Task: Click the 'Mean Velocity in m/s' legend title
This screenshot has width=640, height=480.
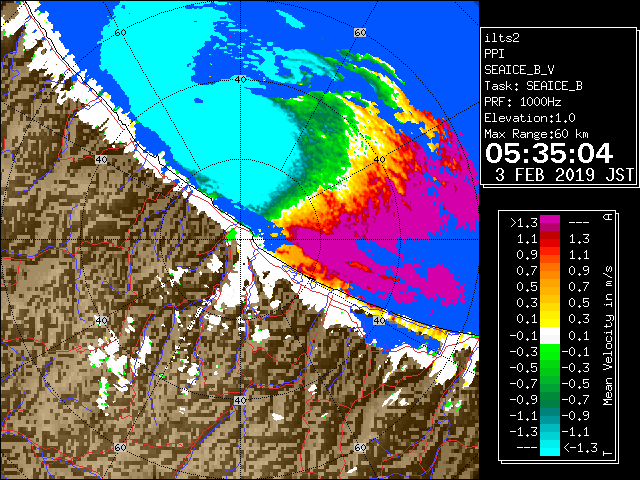Action: pos(608,335)
